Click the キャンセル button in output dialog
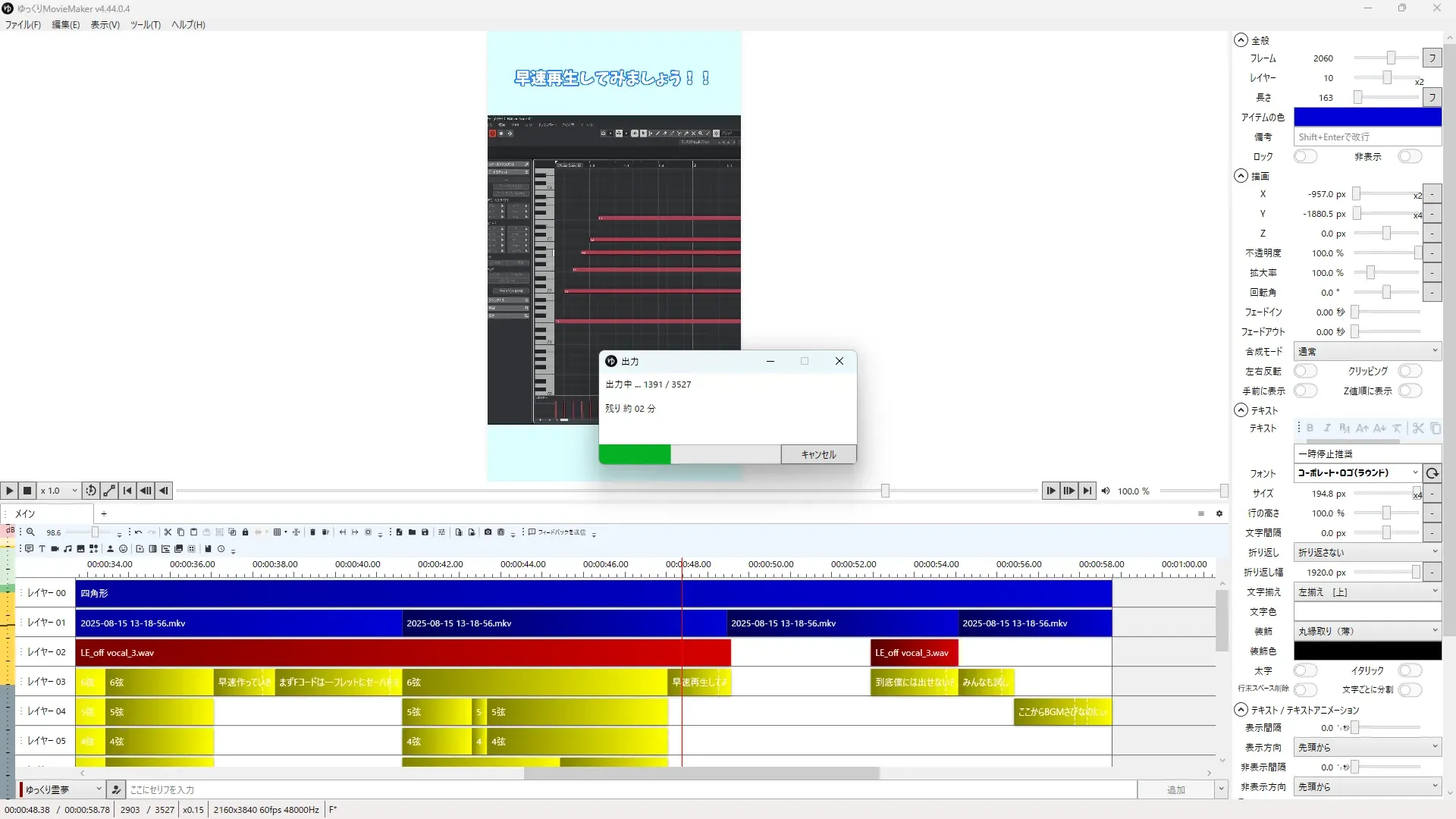This screenshot has width=1456, height=819. 818,454
